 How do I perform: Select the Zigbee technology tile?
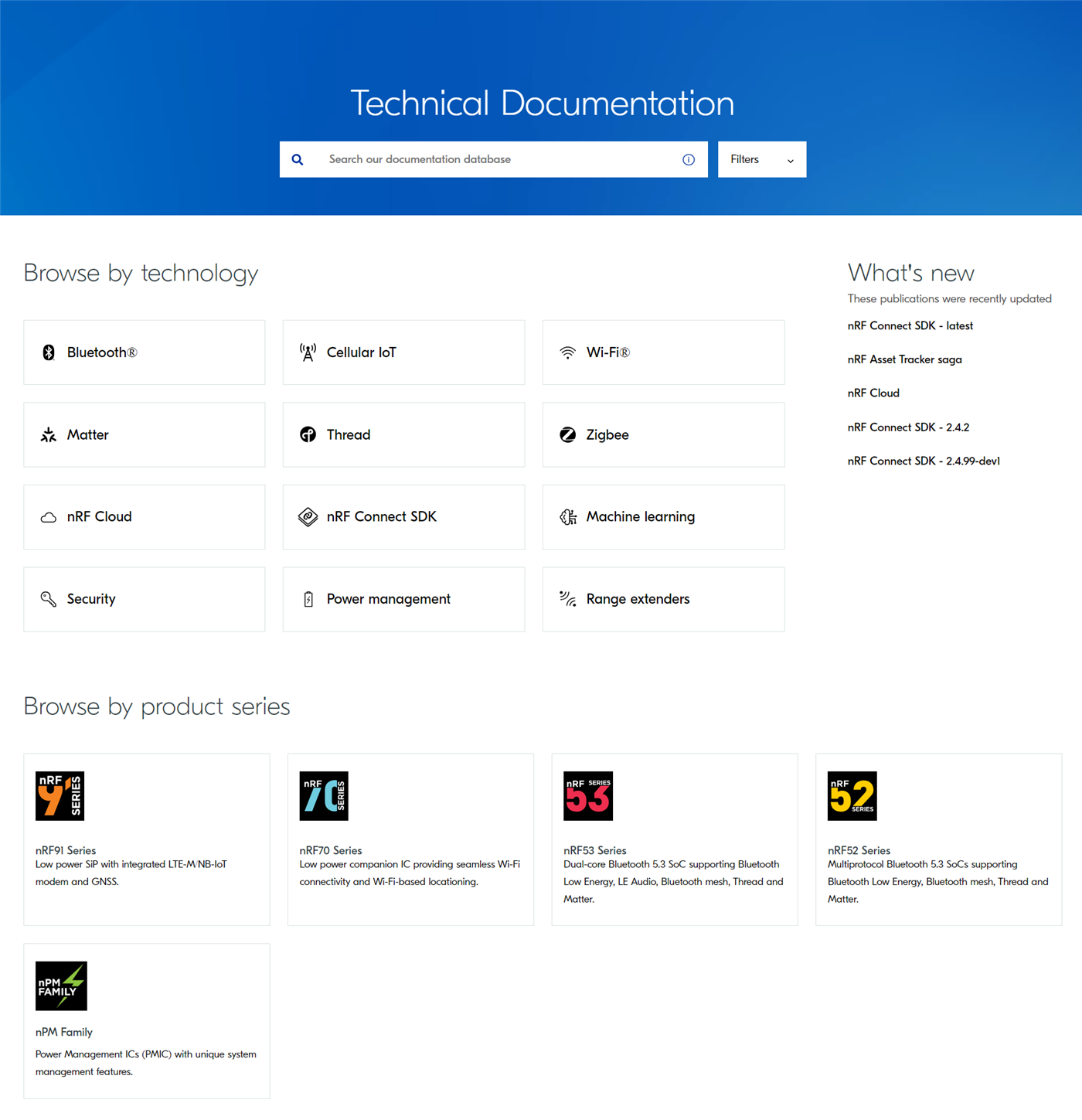pos(663,434)
